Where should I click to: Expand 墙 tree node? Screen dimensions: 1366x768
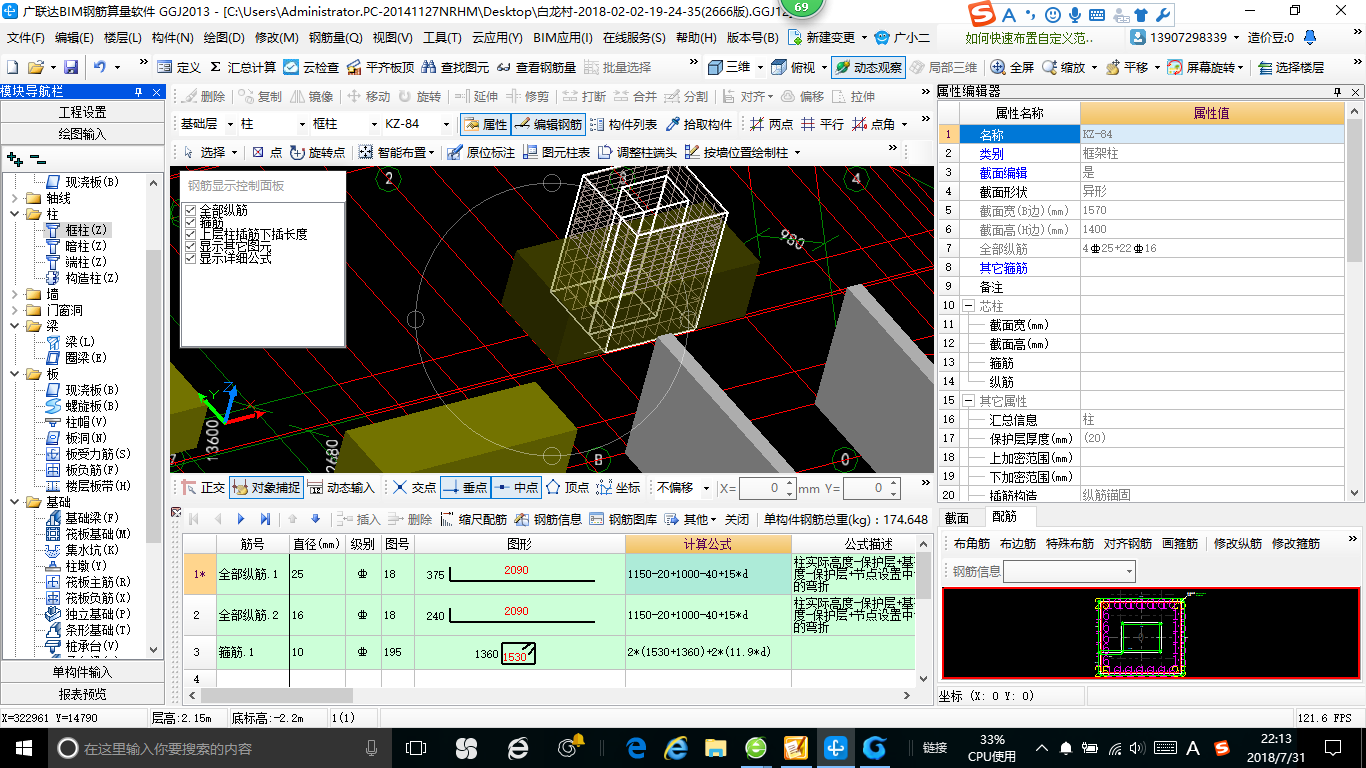click(15, 294)
